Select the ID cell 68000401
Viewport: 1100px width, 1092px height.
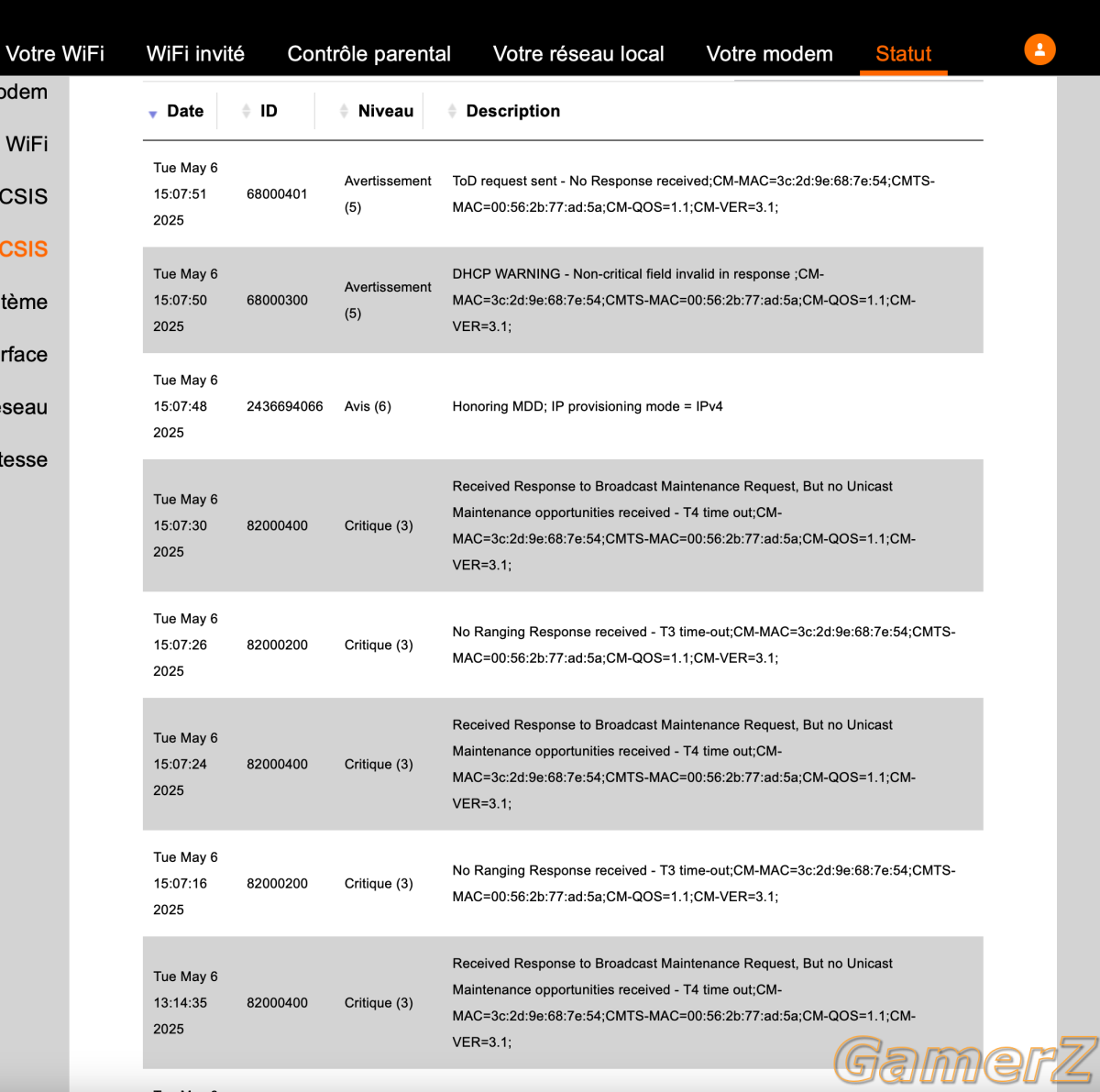[277, 194]
